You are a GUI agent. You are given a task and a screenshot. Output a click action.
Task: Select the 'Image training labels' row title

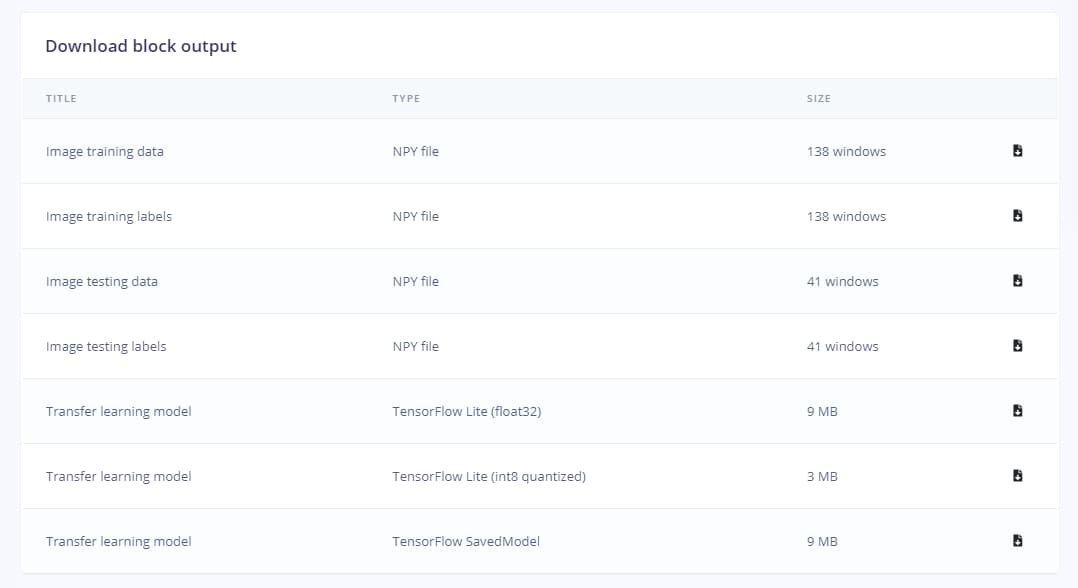click(x=108, y=217)
